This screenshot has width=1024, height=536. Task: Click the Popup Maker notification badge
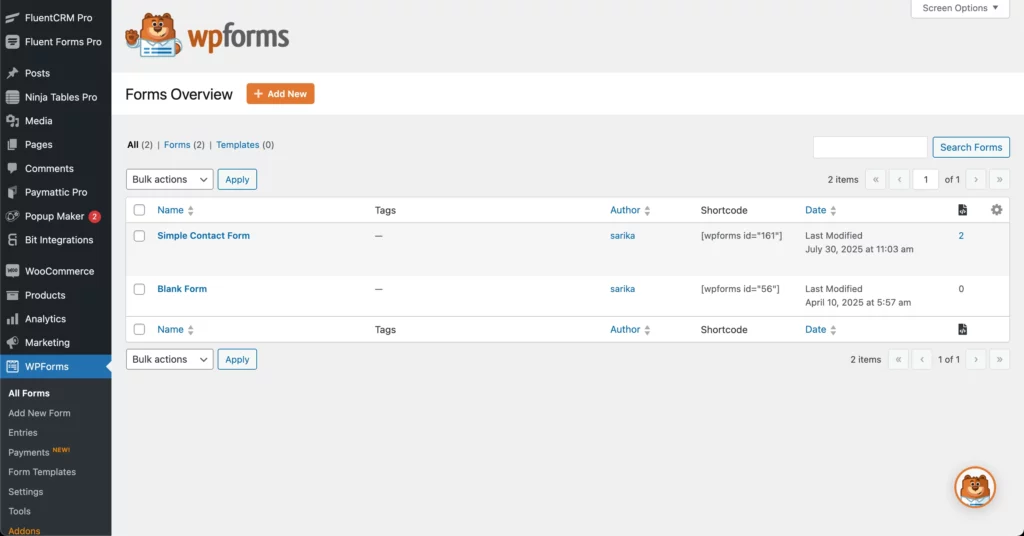(94, 216)
